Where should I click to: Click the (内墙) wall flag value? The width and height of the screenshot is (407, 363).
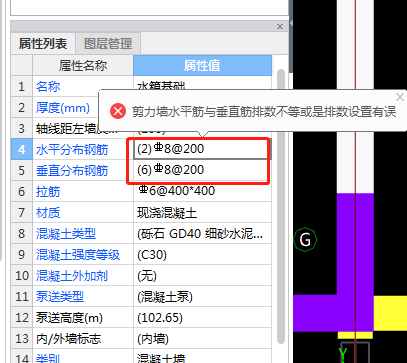[202, 339]
